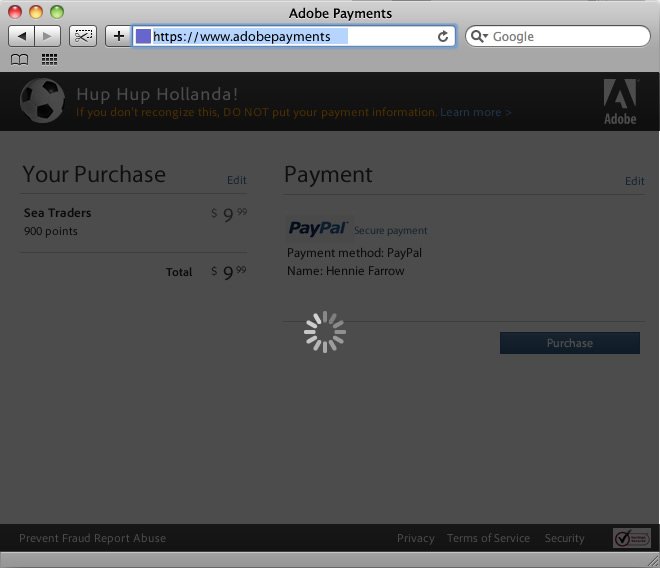Focus the https://www.adobepayments address field

point(294,36)
